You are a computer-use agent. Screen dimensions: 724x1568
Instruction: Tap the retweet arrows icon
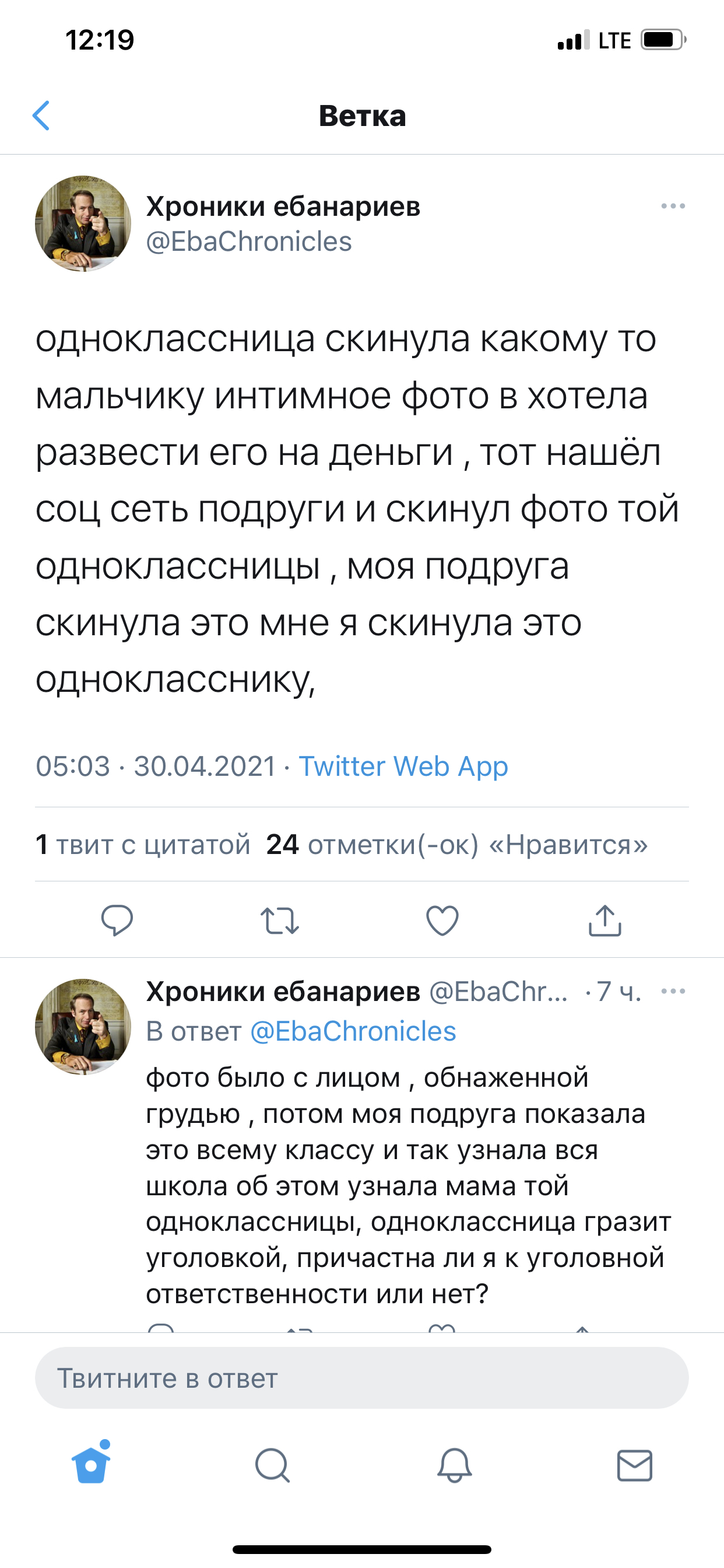[x=279, y=921]
